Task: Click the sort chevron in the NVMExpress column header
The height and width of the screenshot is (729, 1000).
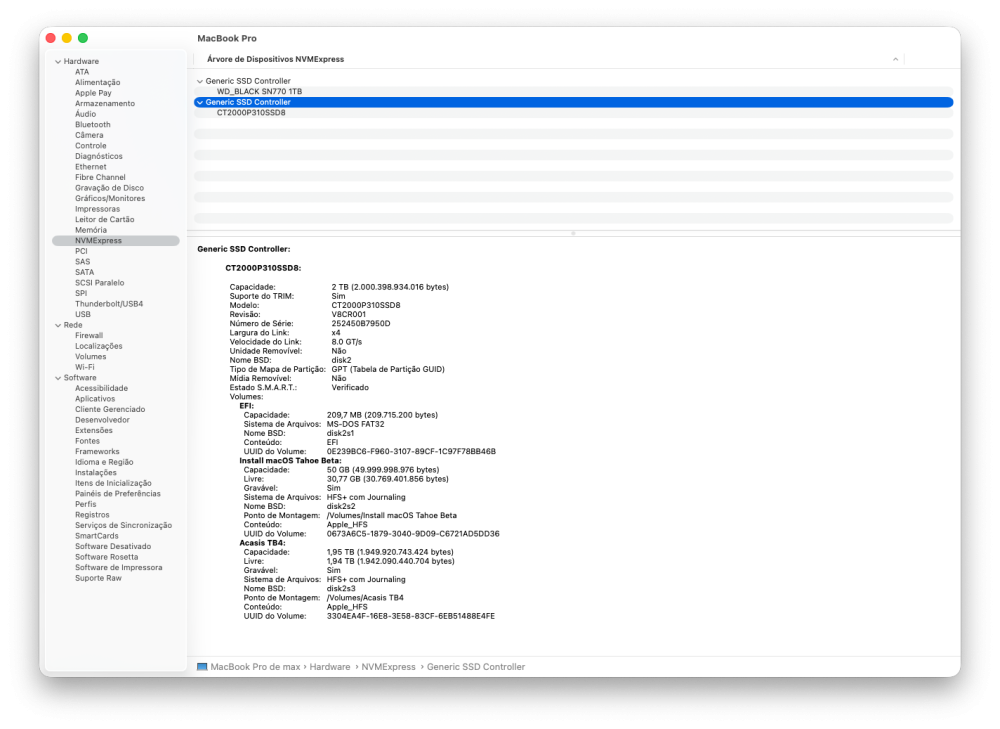Action: coord(895,59)
